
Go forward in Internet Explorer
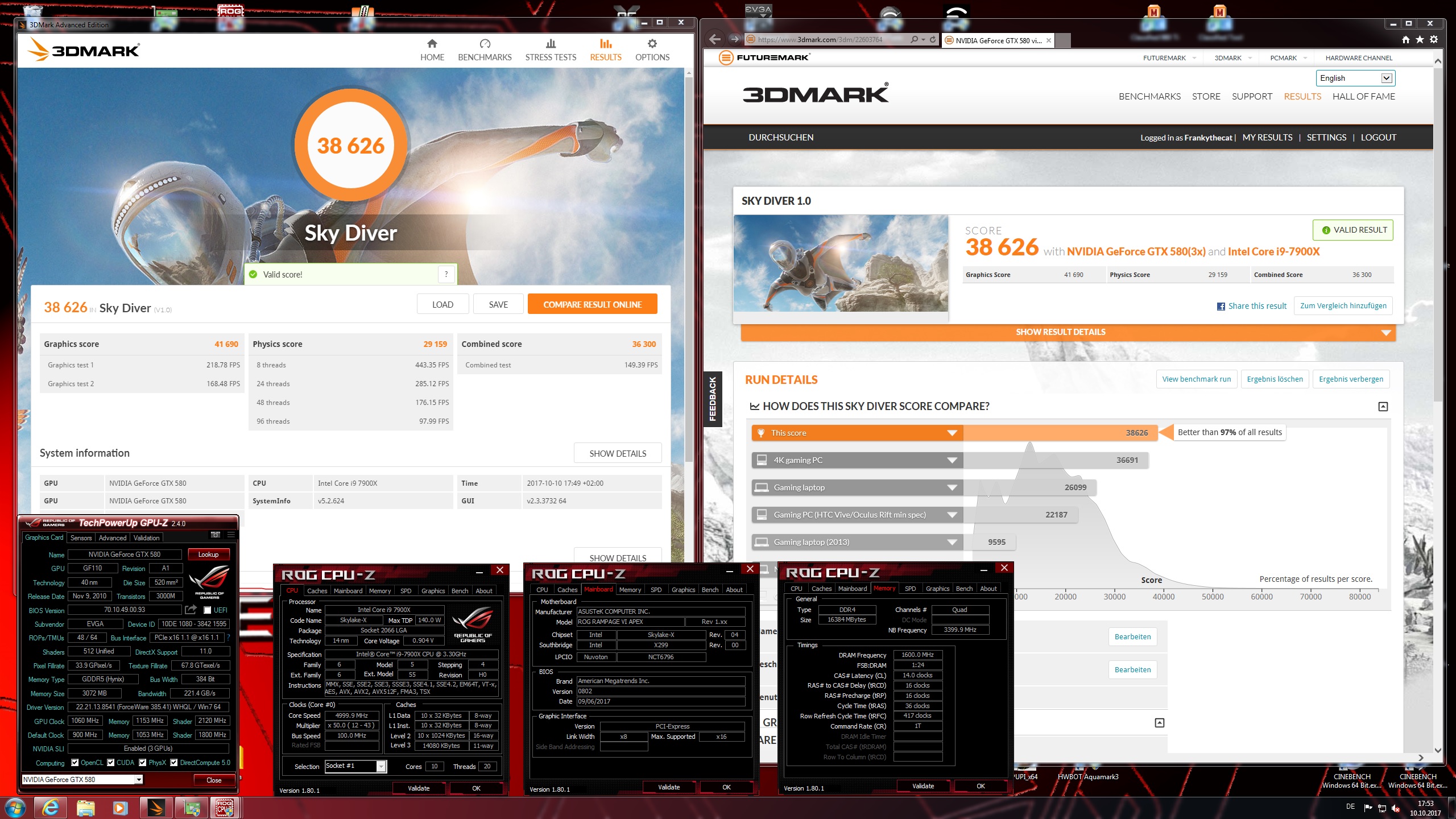[x=734, y=39]
